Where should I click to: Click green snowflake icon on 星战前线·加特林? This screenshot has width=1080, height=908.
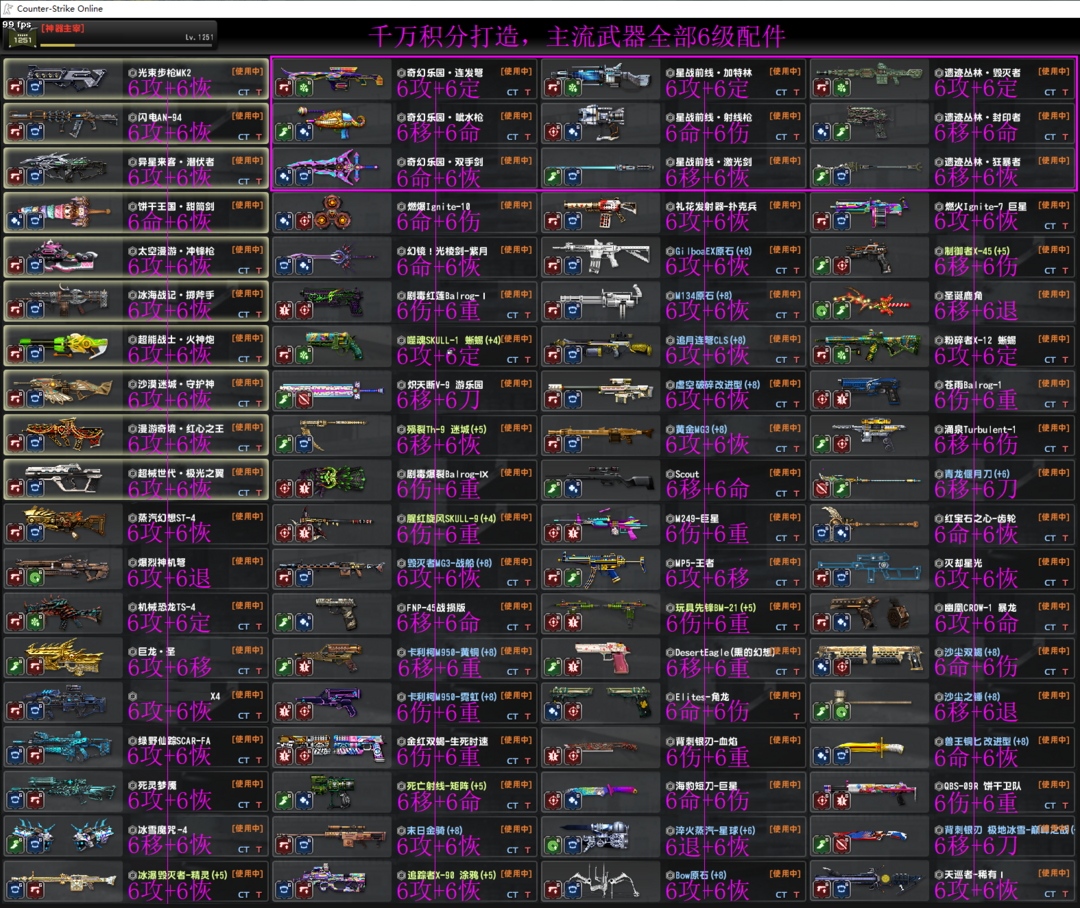pyautogui.click(x=572, y=87)
